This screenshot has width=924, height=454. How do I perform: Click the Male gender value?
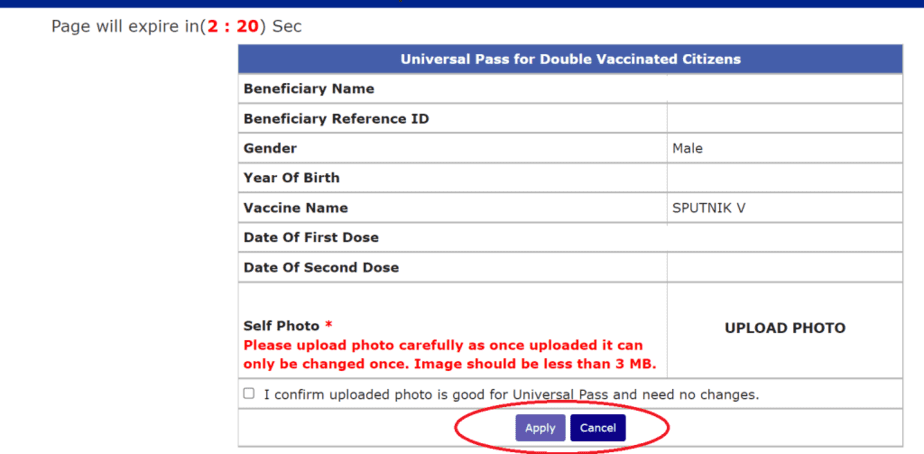point(687,148)
